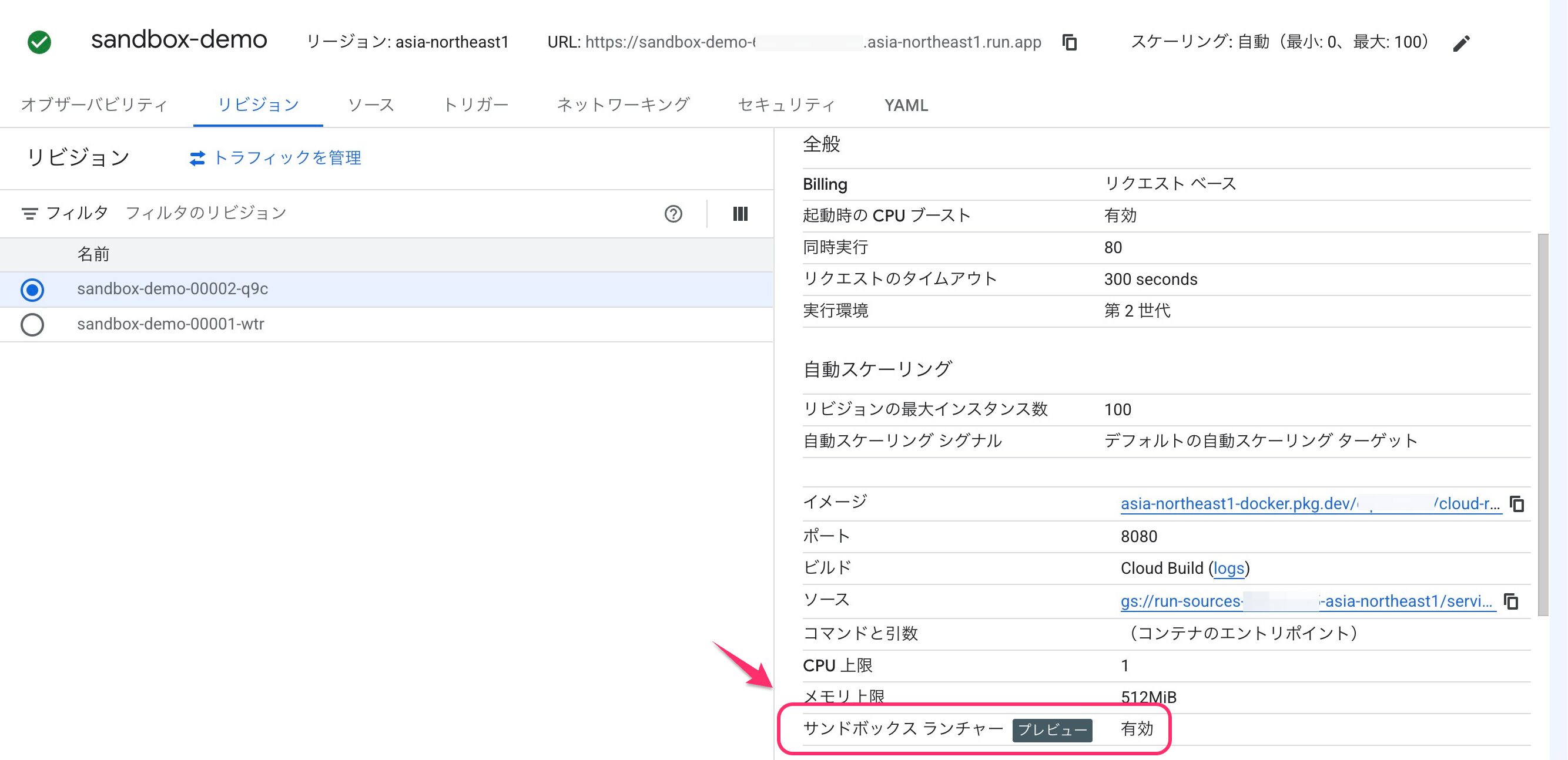Click the サンドボックス ランチャー label

click(903, 729)
